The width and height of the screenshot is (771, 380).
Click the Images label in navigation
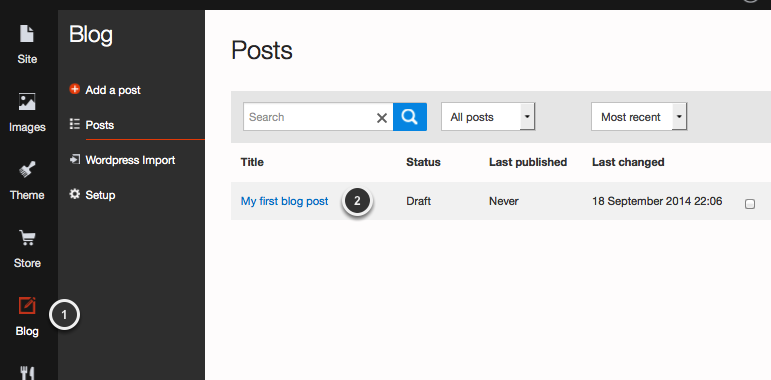click(27, 127)
